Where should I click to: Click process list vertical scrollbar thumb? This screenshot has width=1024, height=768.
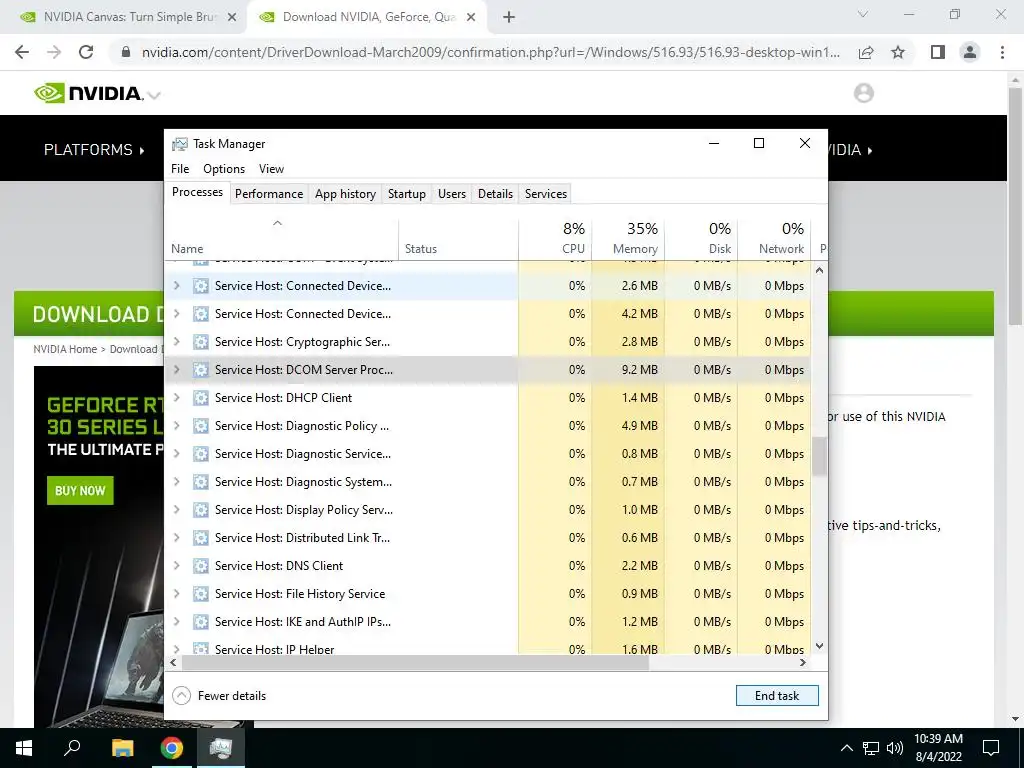pos(819,456)
